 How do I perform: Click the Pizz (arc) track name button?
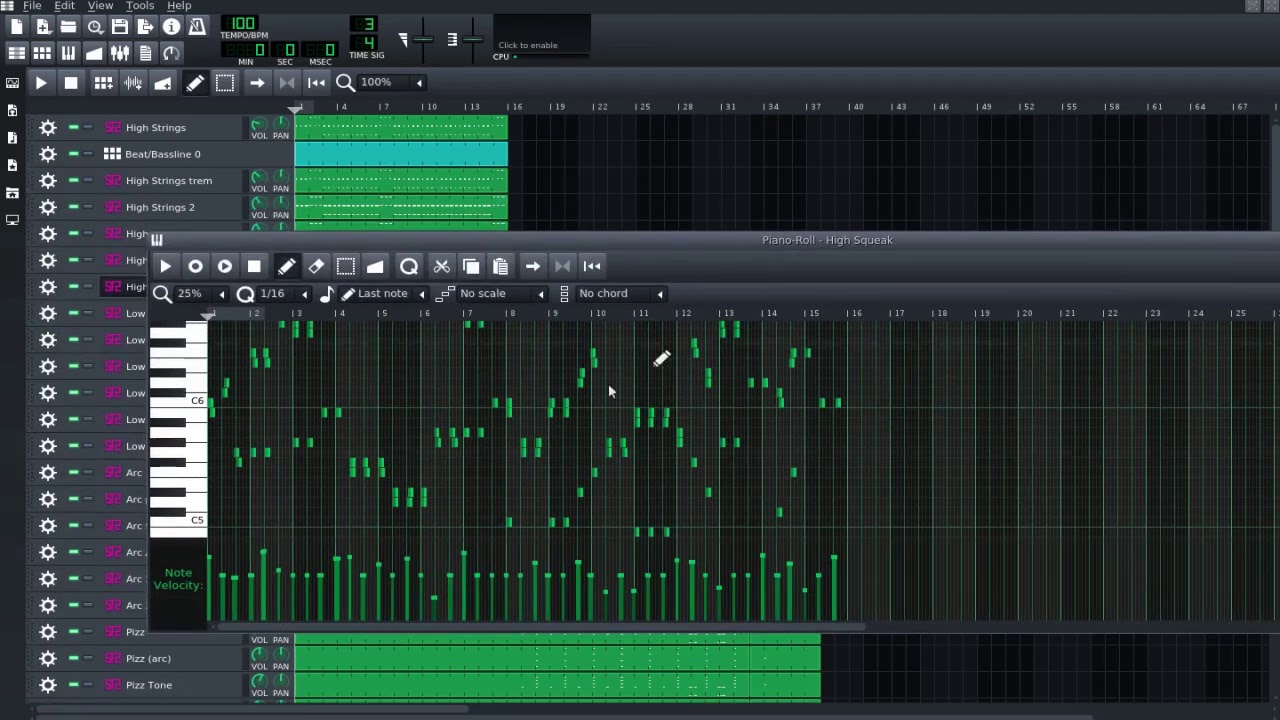[170, 658]
